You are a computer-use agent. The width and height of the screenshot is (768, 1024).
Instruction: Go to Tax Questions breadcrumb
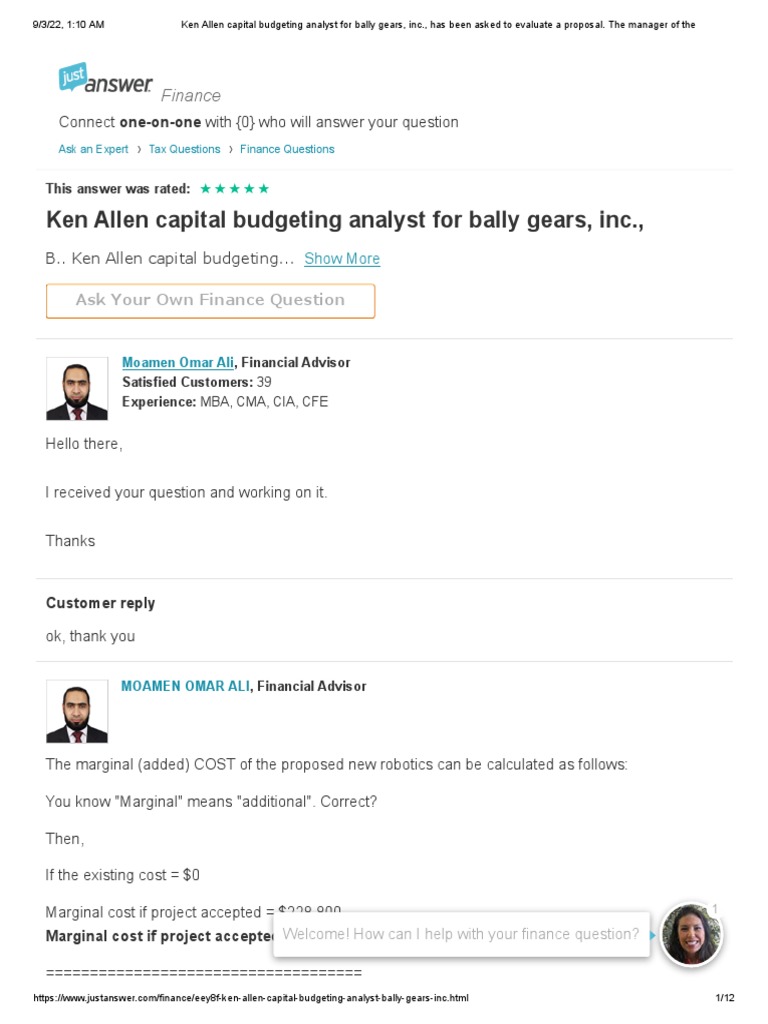coord(184,149)
